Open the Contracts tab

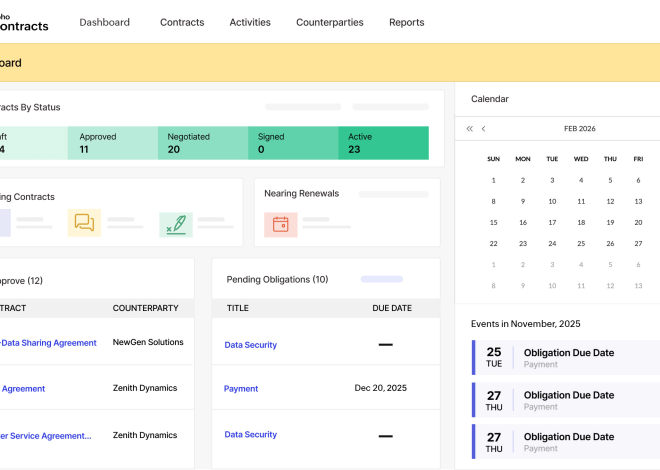(x=182, y=22)
